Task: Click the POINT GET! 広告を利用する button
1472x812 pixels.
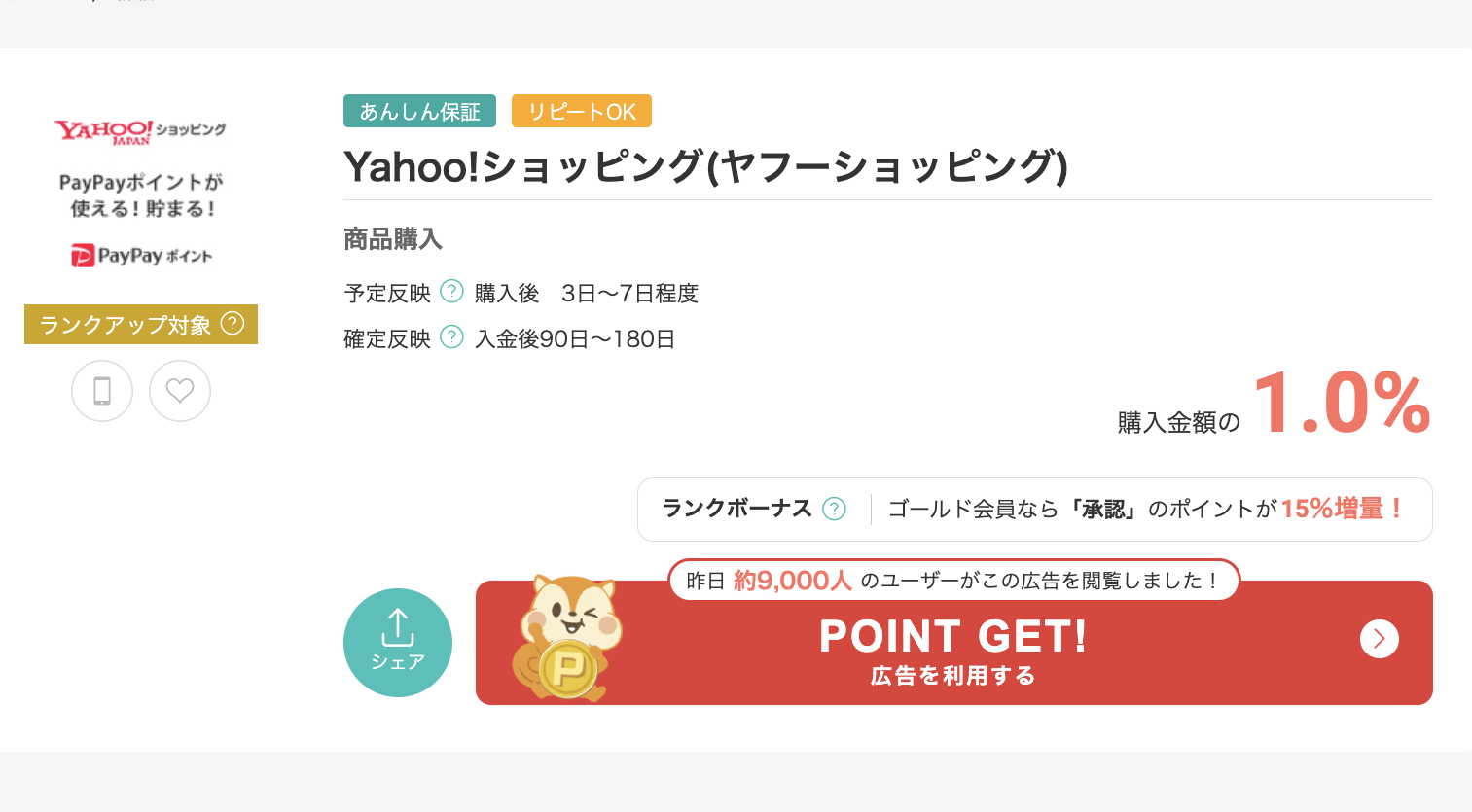Action: (x=952, y=649)
